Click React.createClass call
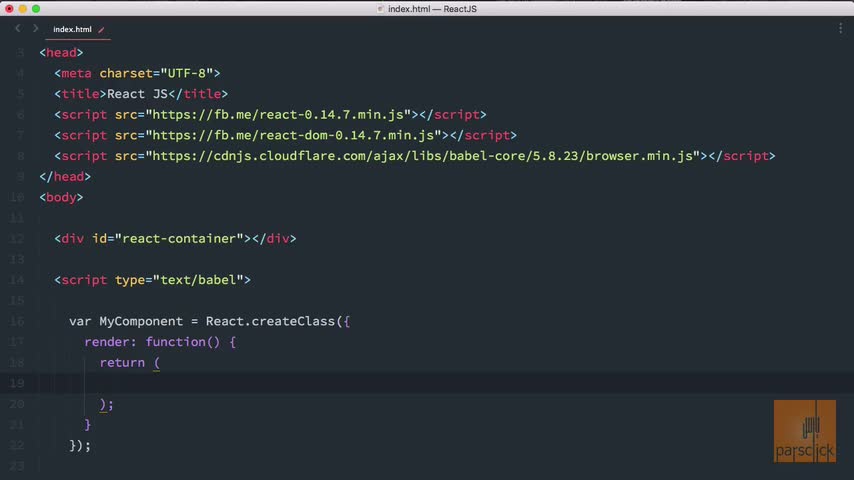The height and width of the screenshot is (480, 854). [x=270, y=321]
